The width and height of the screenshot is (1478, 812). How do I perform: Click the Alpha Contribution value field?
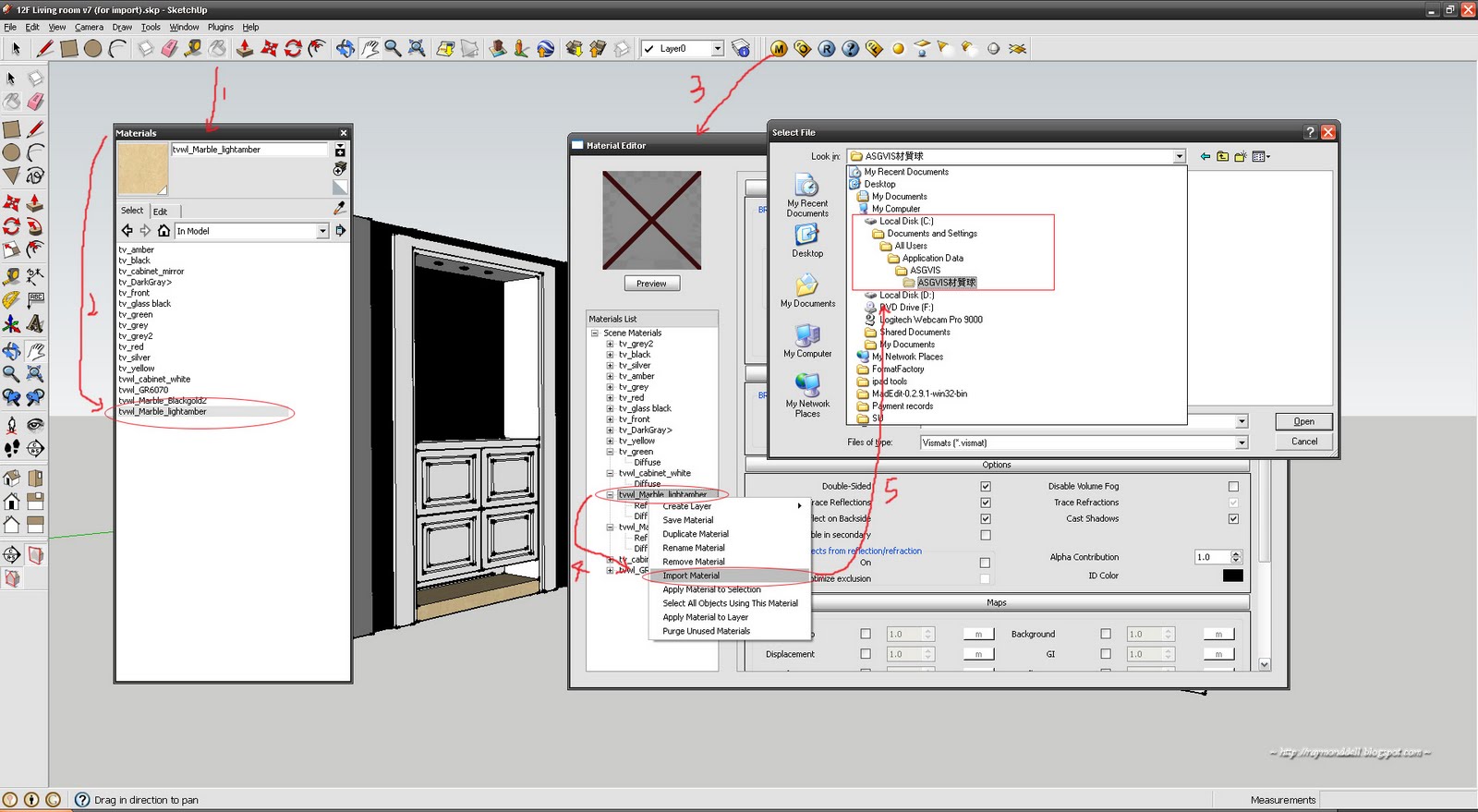coord(1212,557)
